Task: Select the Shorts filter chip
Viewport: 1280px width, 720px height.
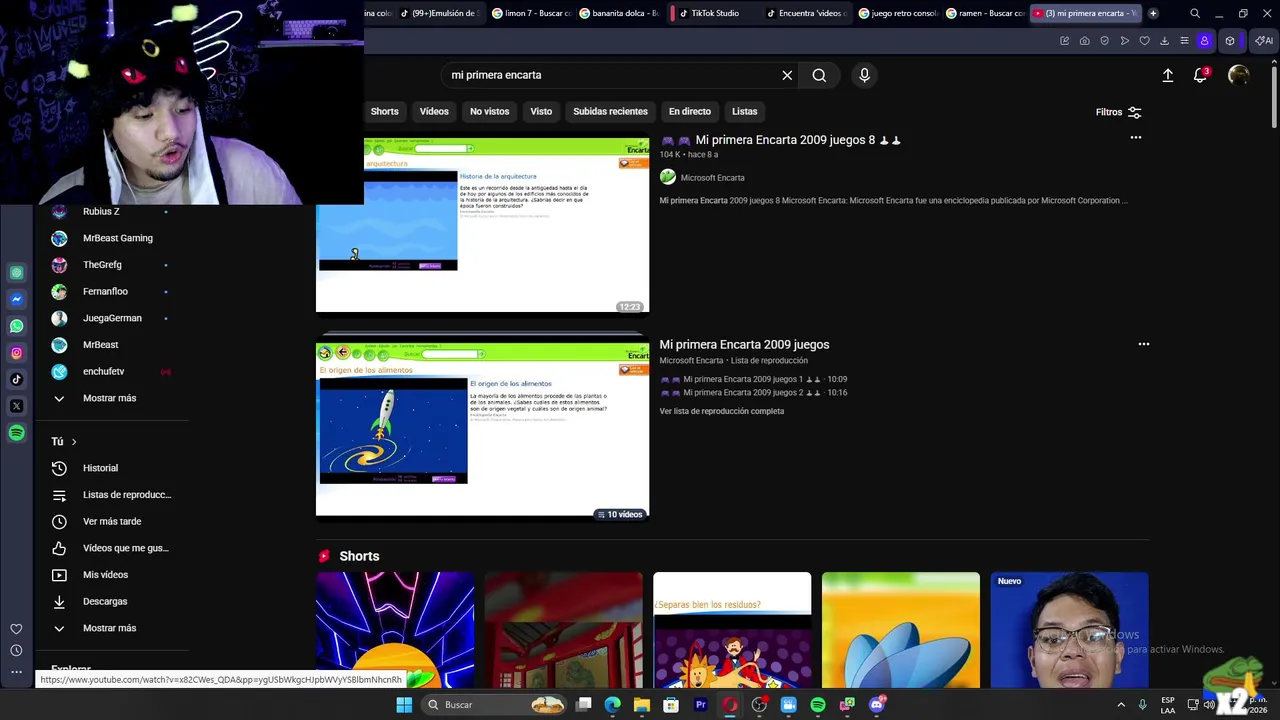Action: [384, 111]
